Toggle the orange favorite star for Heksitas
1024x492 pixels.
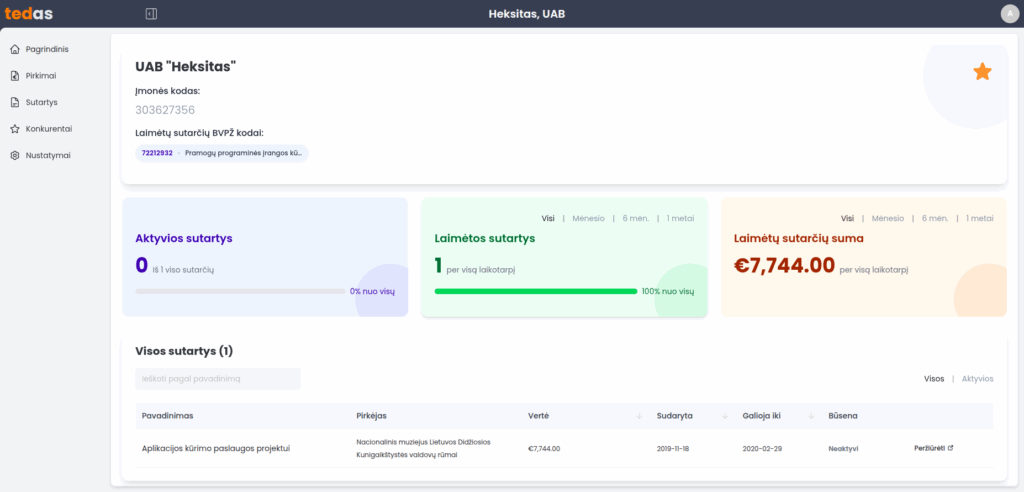[x=982, y=72]
